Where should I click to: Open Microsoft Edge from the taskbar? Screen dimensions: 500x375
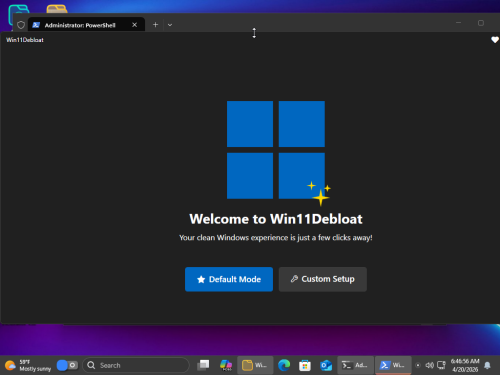click(x=284, y=365)
